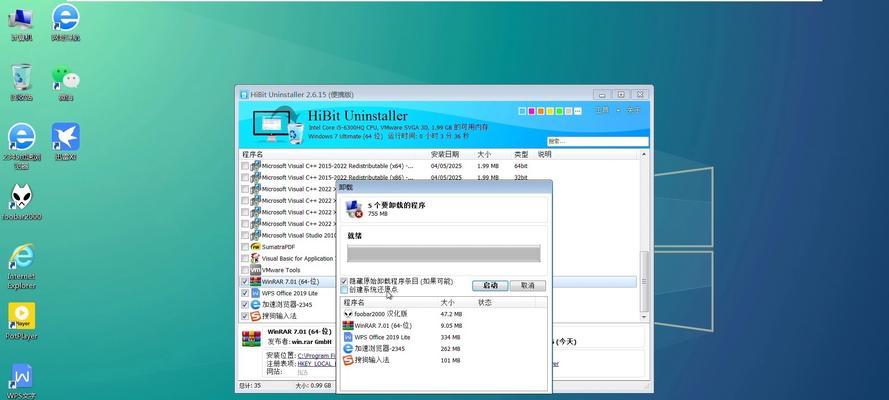Sort main list by 安装日期 column
The image size is (889, 400).
click(x=444, y=154)
